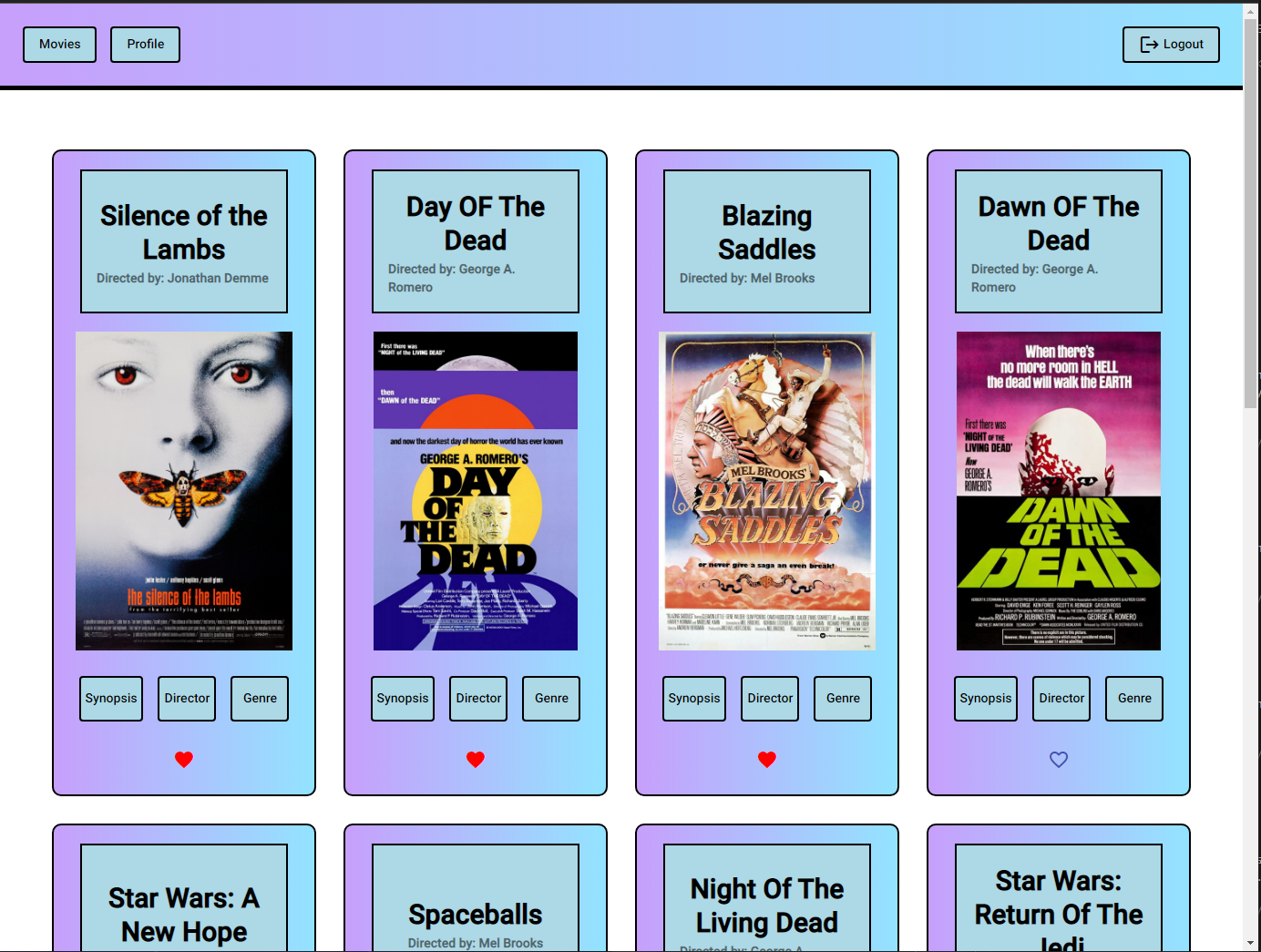The image size is (1261, 952).
Task: View Director info for Dawn Of The Dead
Action: click(x=1061, y=699)
